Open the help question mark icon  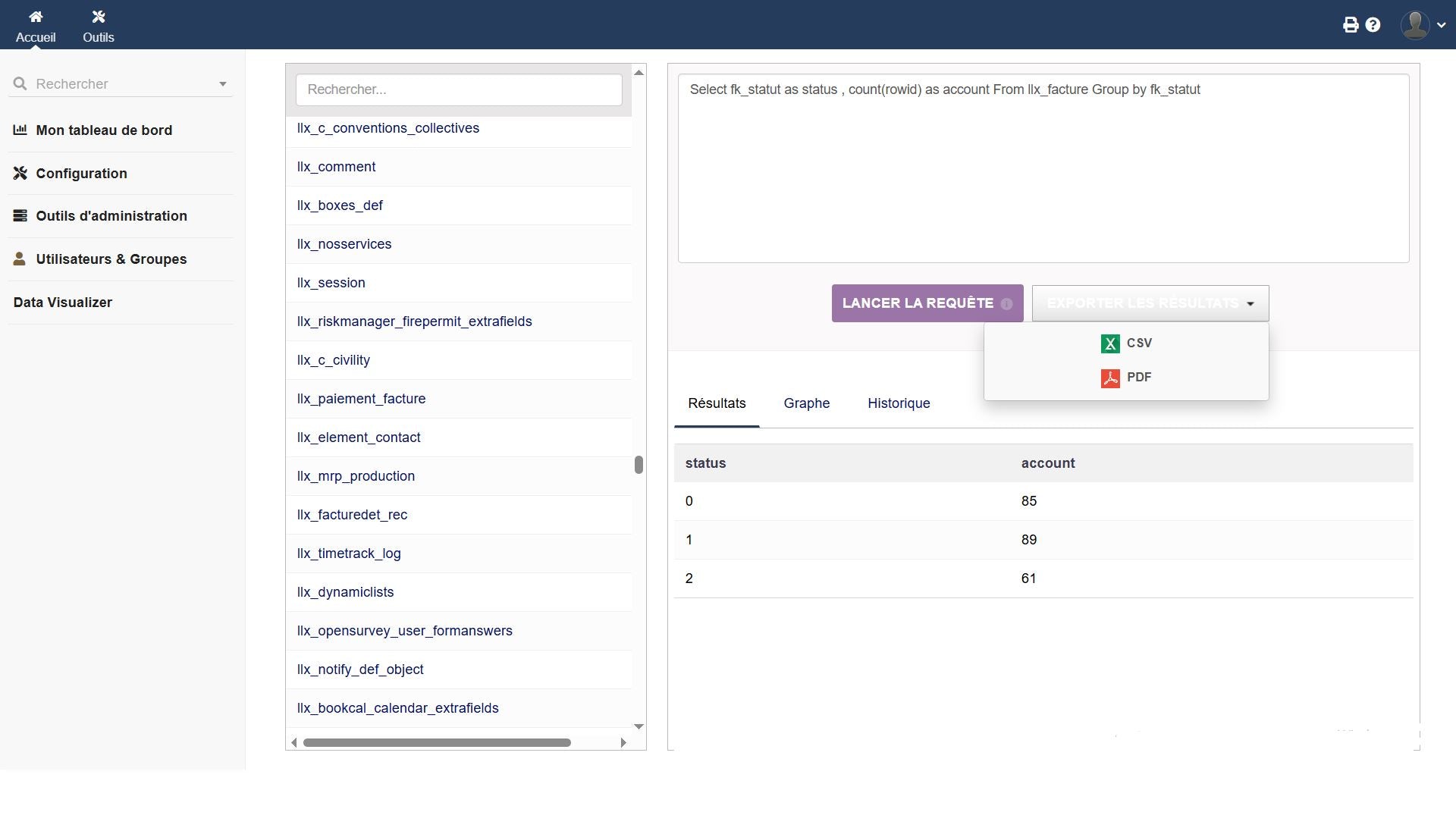(1373, 25)
